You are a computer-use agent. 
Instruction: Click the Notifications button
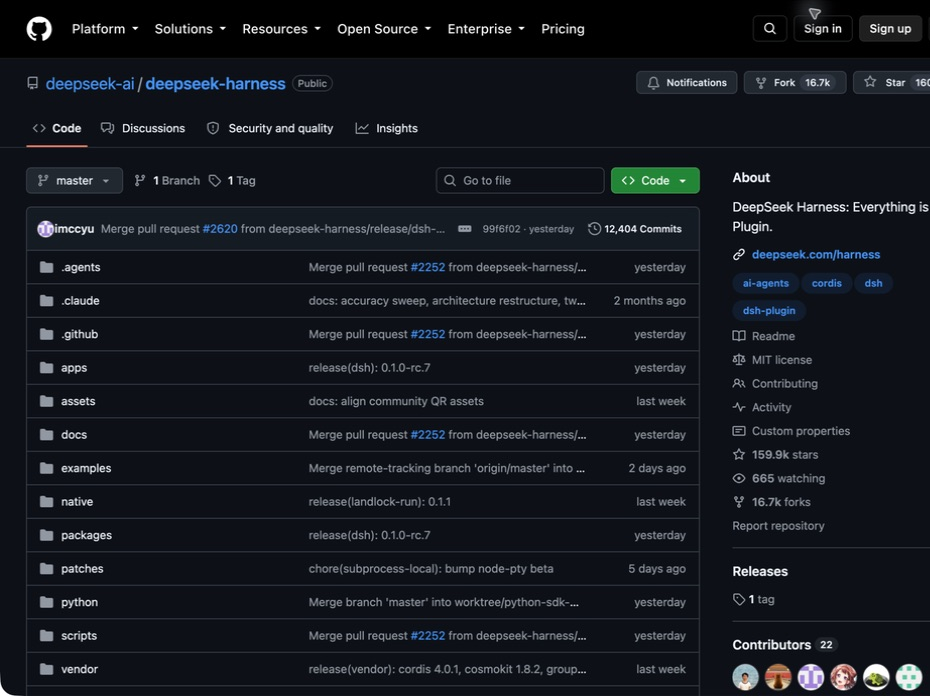[x=686, y=83]
